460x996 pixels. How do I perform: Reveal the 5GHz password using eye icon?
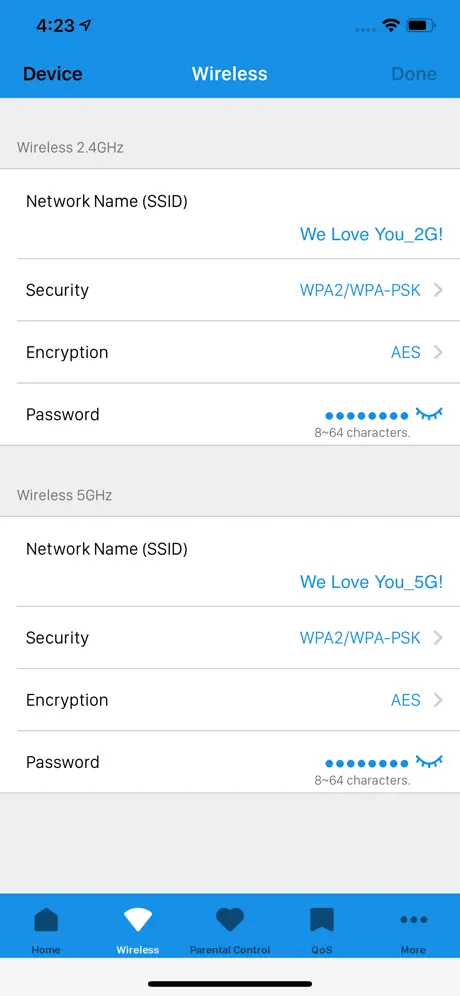[429, 762]
